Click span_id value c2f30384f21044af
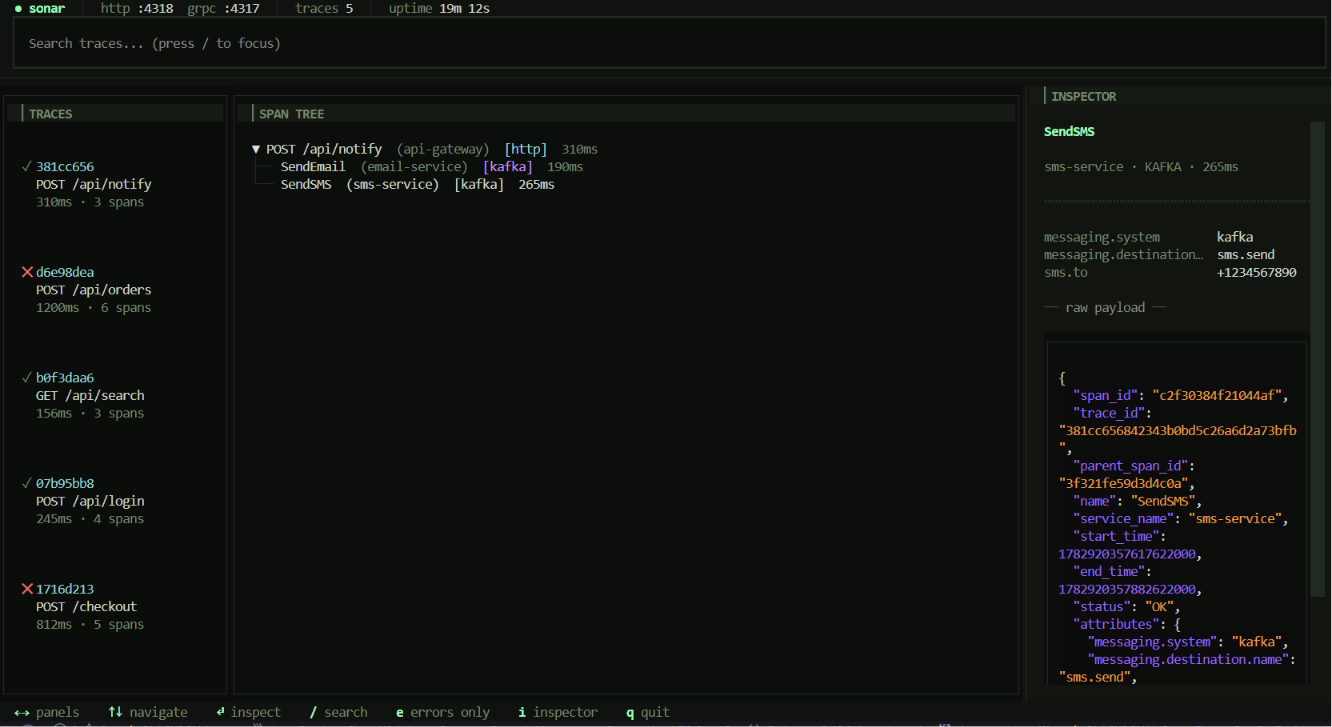 (x=1216, y=396)
